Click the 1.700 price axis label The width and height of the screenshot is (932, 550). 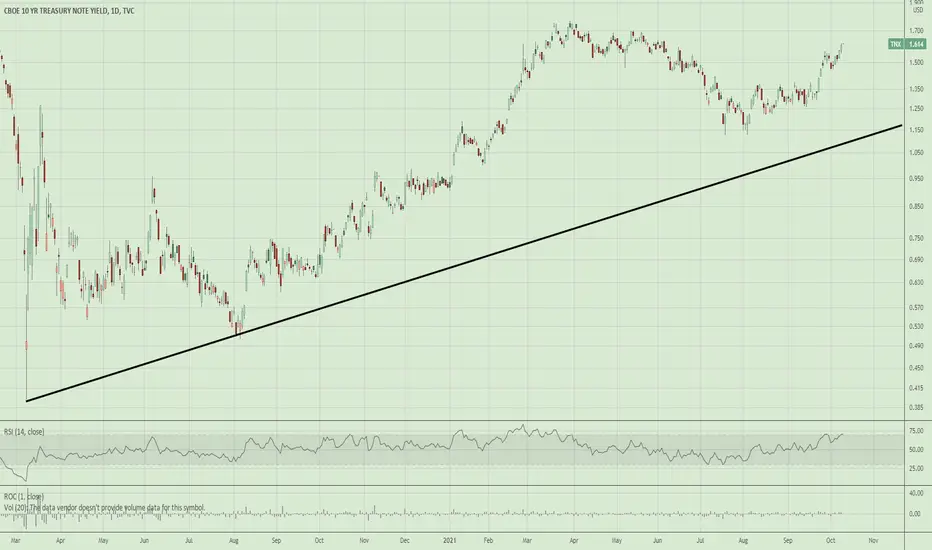click(916, 30)
